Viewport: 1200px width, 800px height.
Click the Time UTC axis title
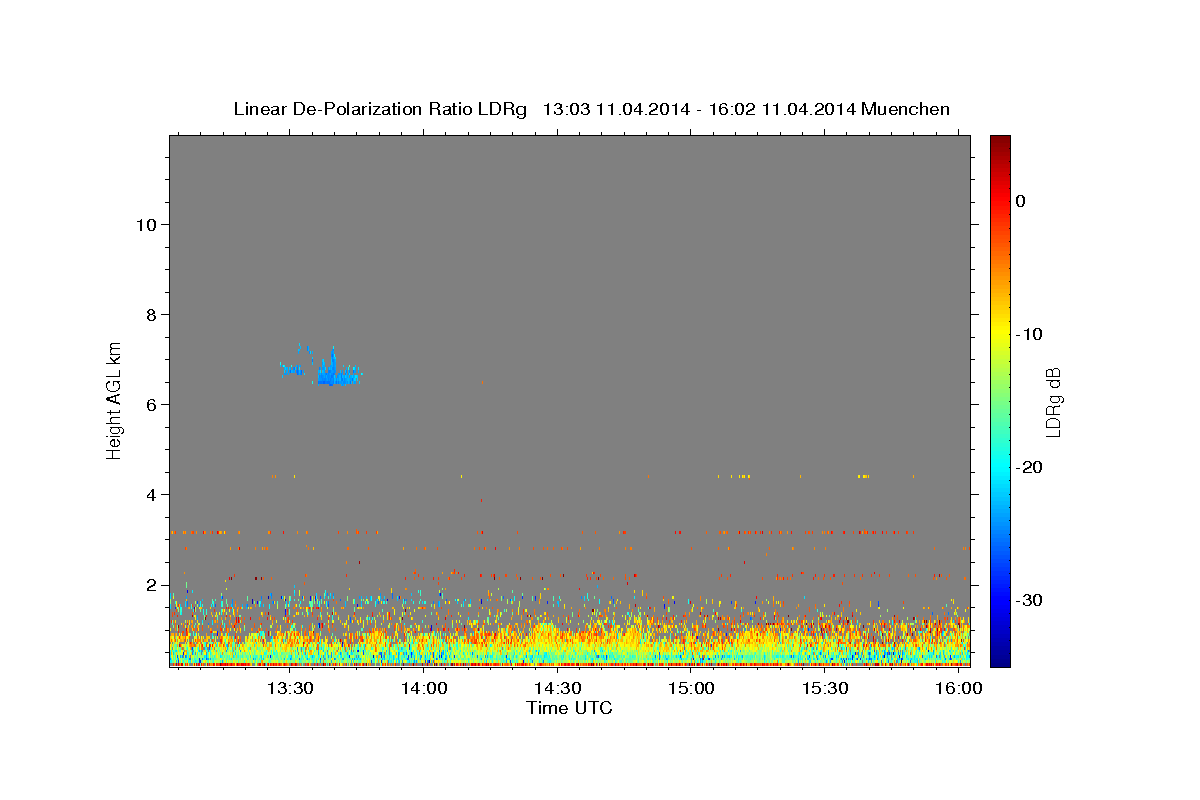point(569,708)
